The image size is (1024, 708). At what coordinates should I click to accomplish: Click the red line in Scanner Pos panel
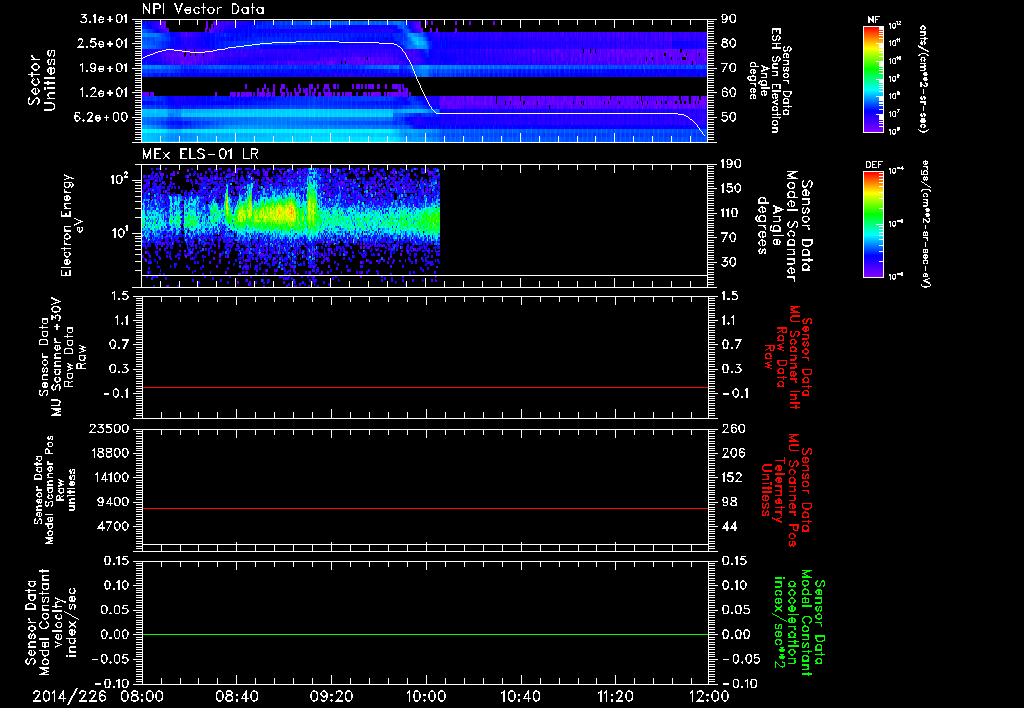pyautogui.click(x=425, y=508)
